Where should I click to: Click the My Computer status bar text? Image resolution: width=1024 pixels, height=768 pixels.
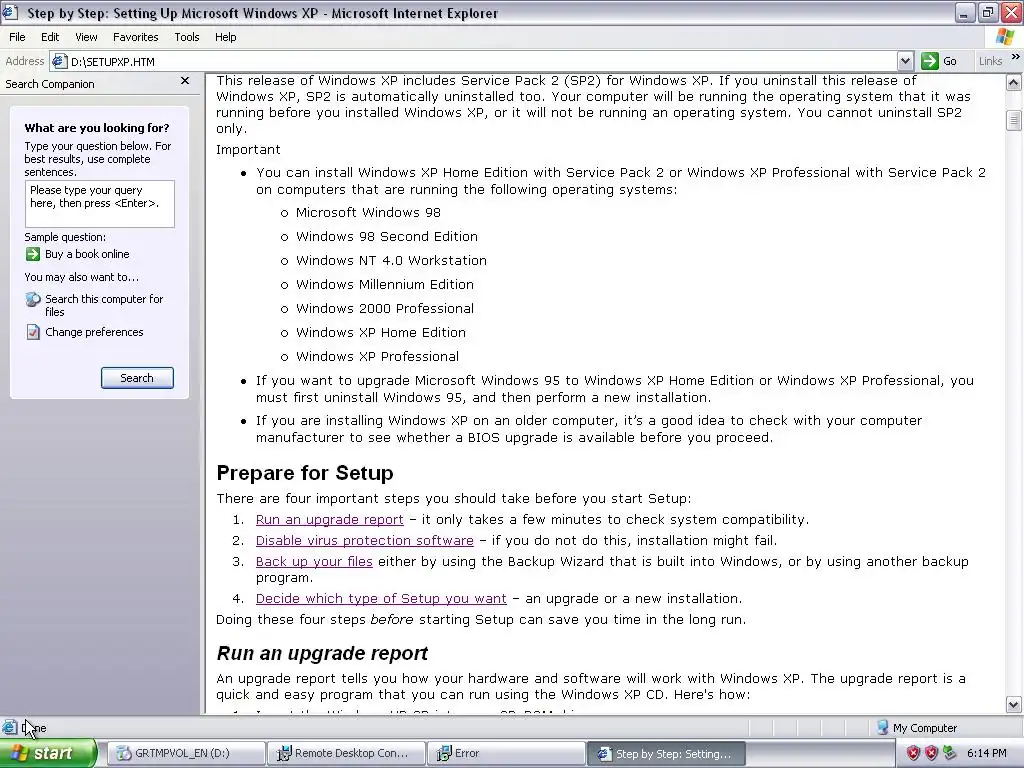coord(925,728)
